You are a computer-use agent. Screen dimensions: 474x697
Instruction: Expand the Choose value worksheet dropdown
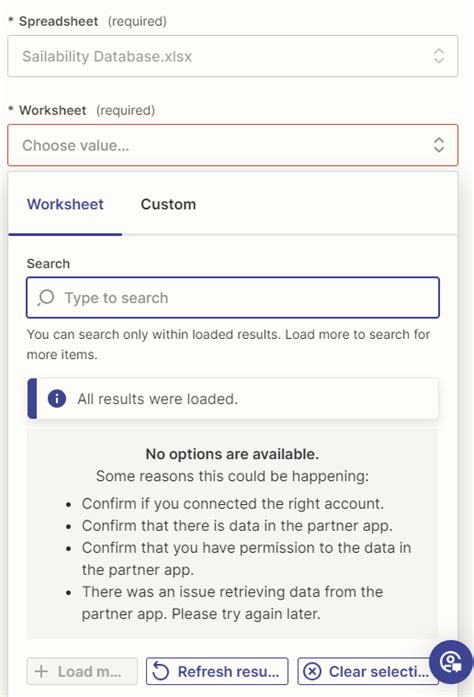click(x=233, y=145)
